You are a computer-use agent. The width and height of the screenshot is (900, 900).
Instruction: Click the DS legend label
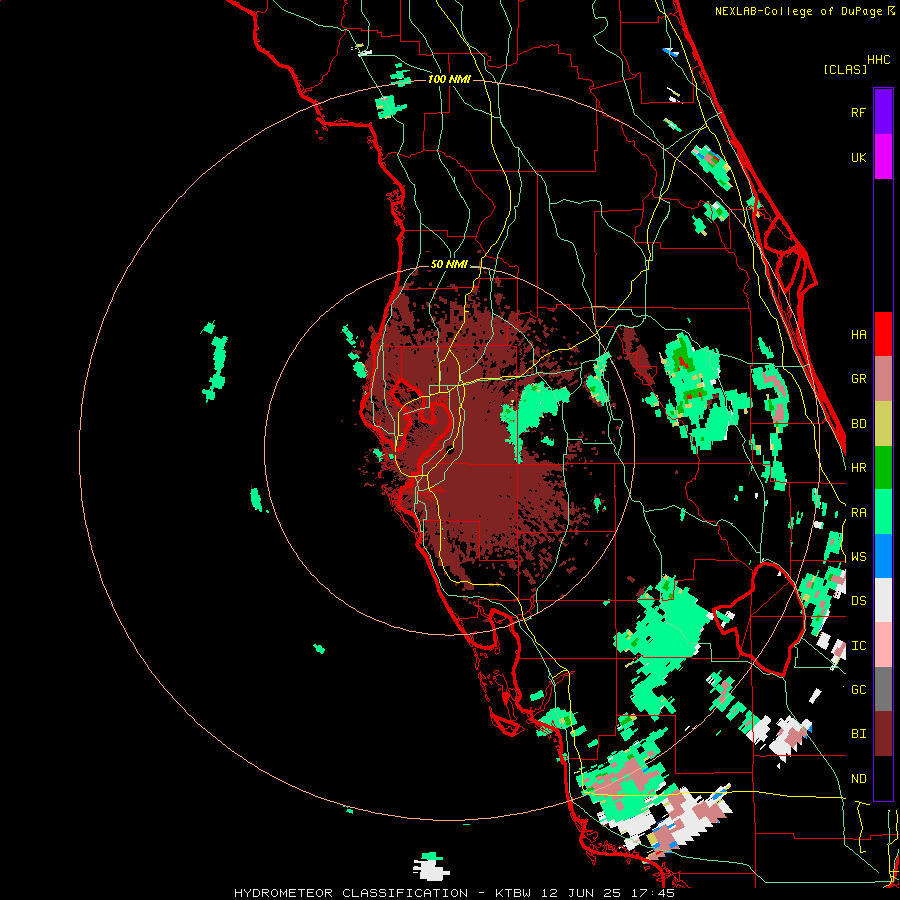[x=858, y=601]
